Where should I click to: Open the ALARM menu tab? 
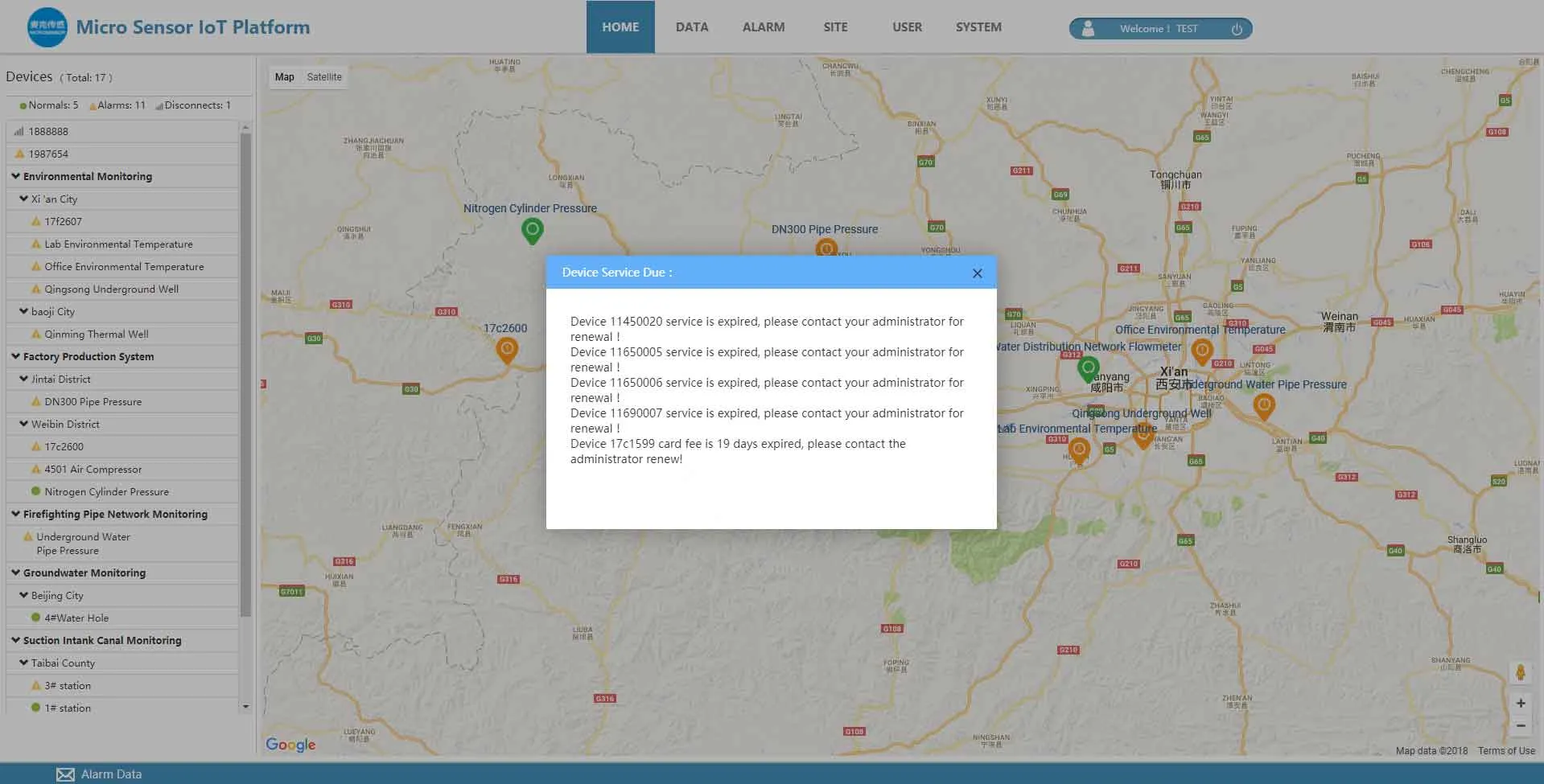[764, 27]
